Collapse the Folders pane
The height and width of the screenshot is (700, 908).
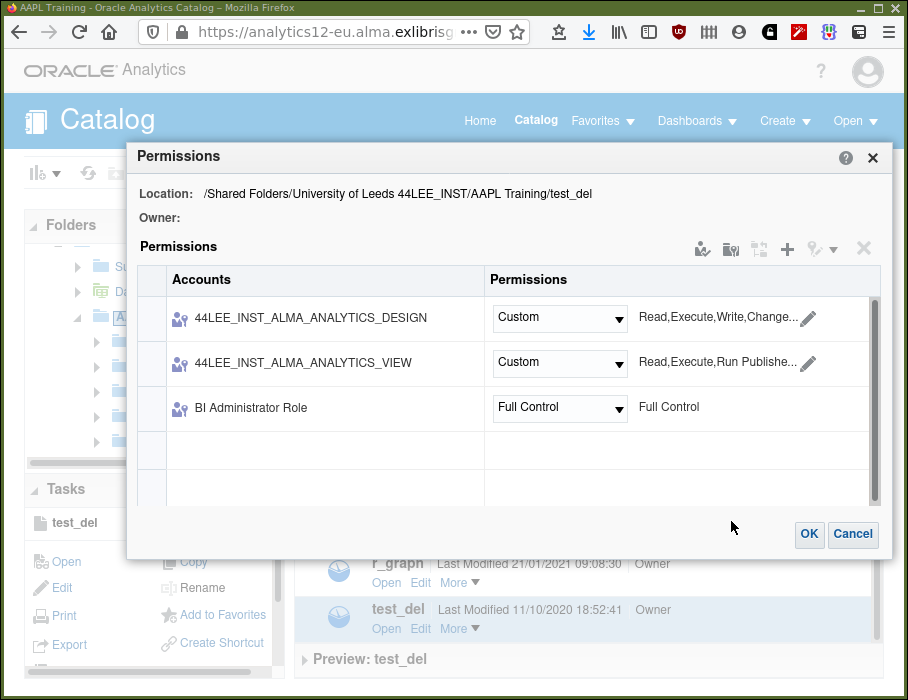pos(34,226)
